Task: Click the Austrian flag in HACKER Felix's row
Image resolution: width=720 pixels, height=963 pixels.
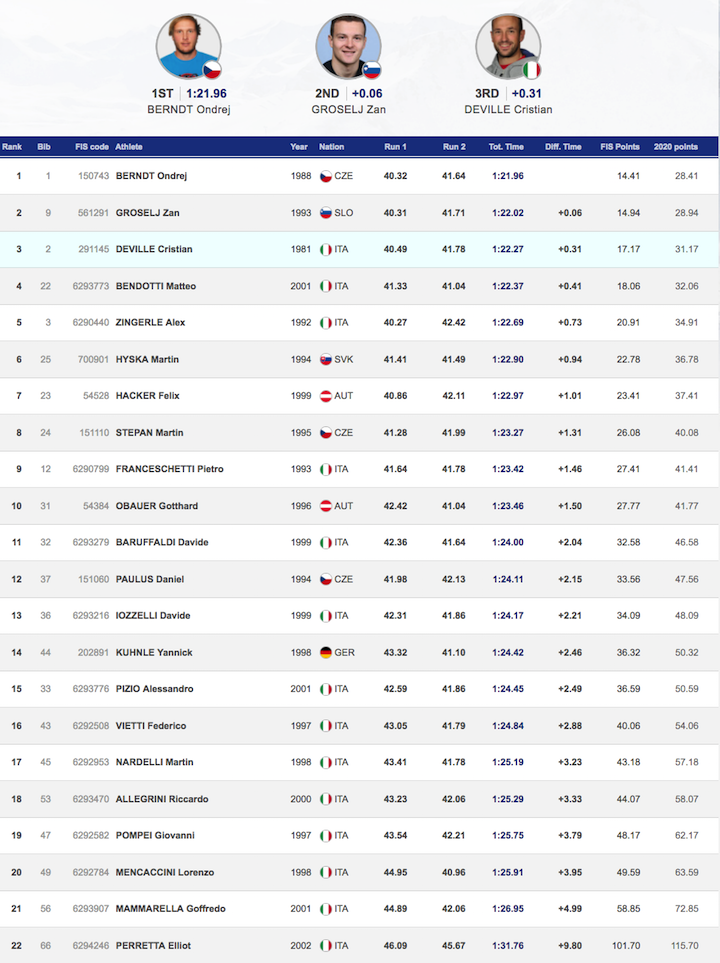Action: click(326, 396)
